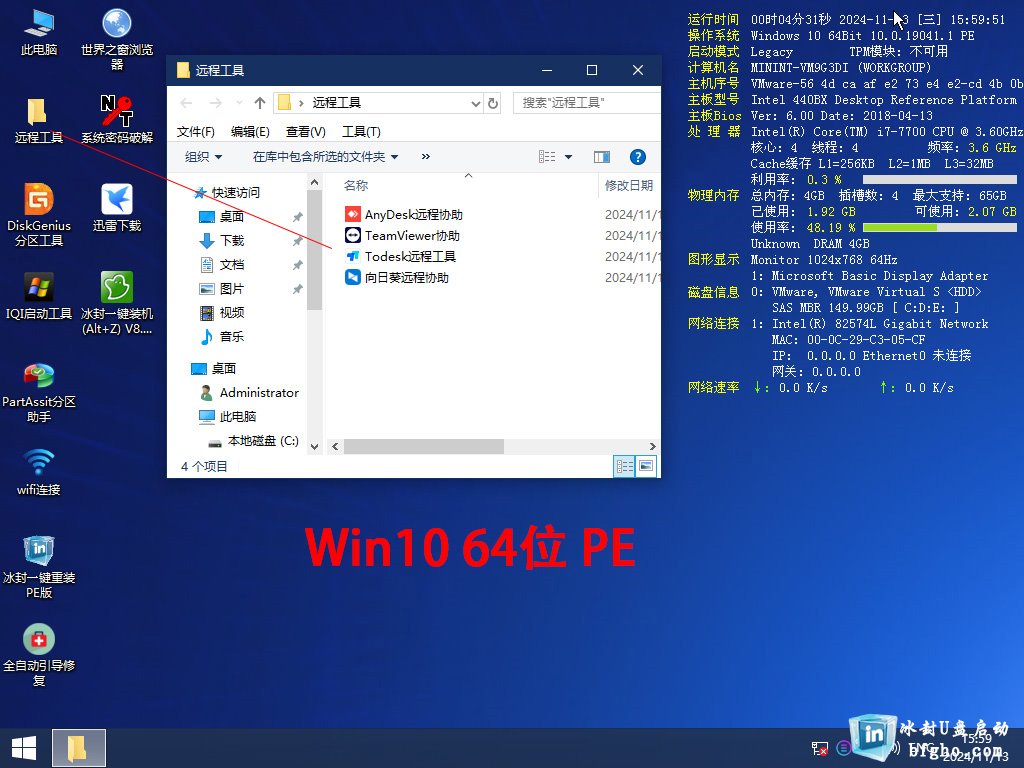Click the file list scroll right arrow
Image resolution: width=1024 pixels, height=768 pixels.
652,447
